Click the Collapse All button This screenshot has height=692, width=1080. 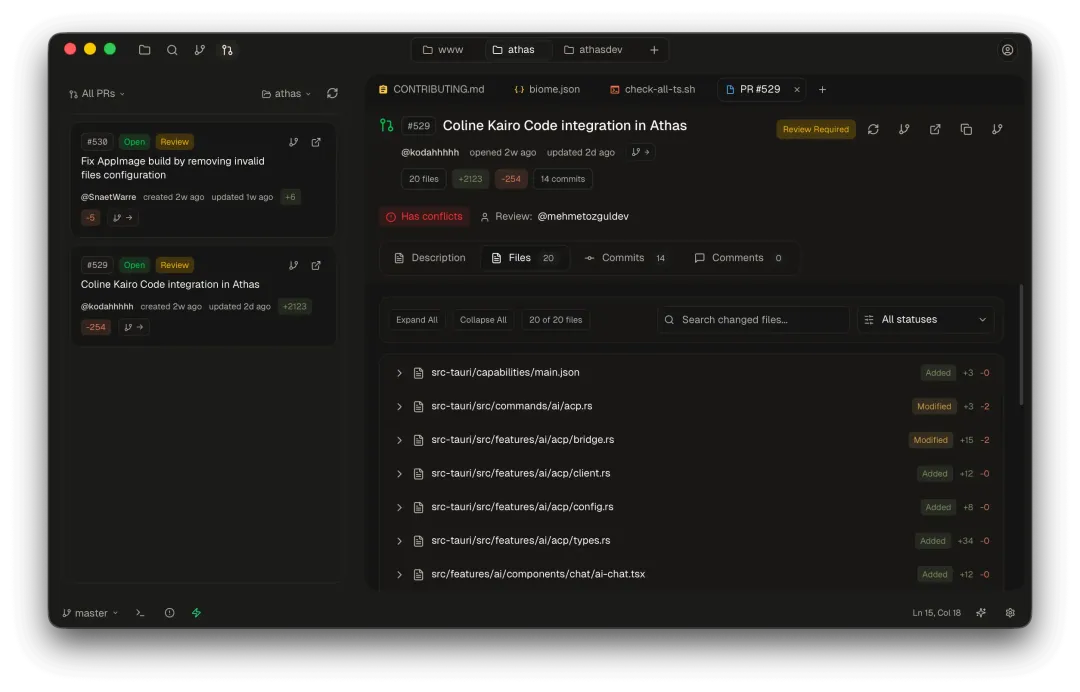483,320
